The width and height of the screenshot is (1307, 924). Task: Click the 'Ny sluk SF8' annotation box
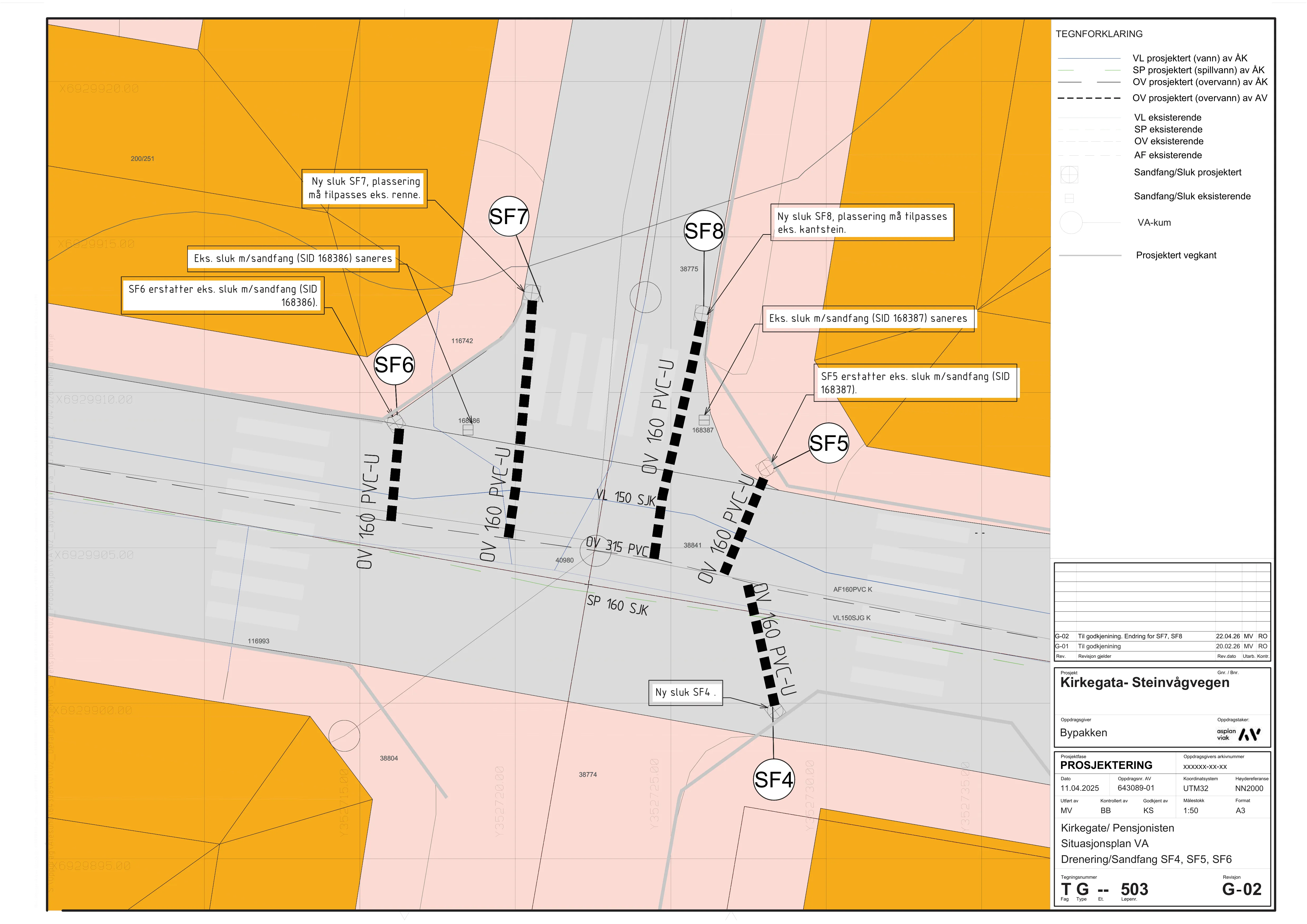(862, 223)
